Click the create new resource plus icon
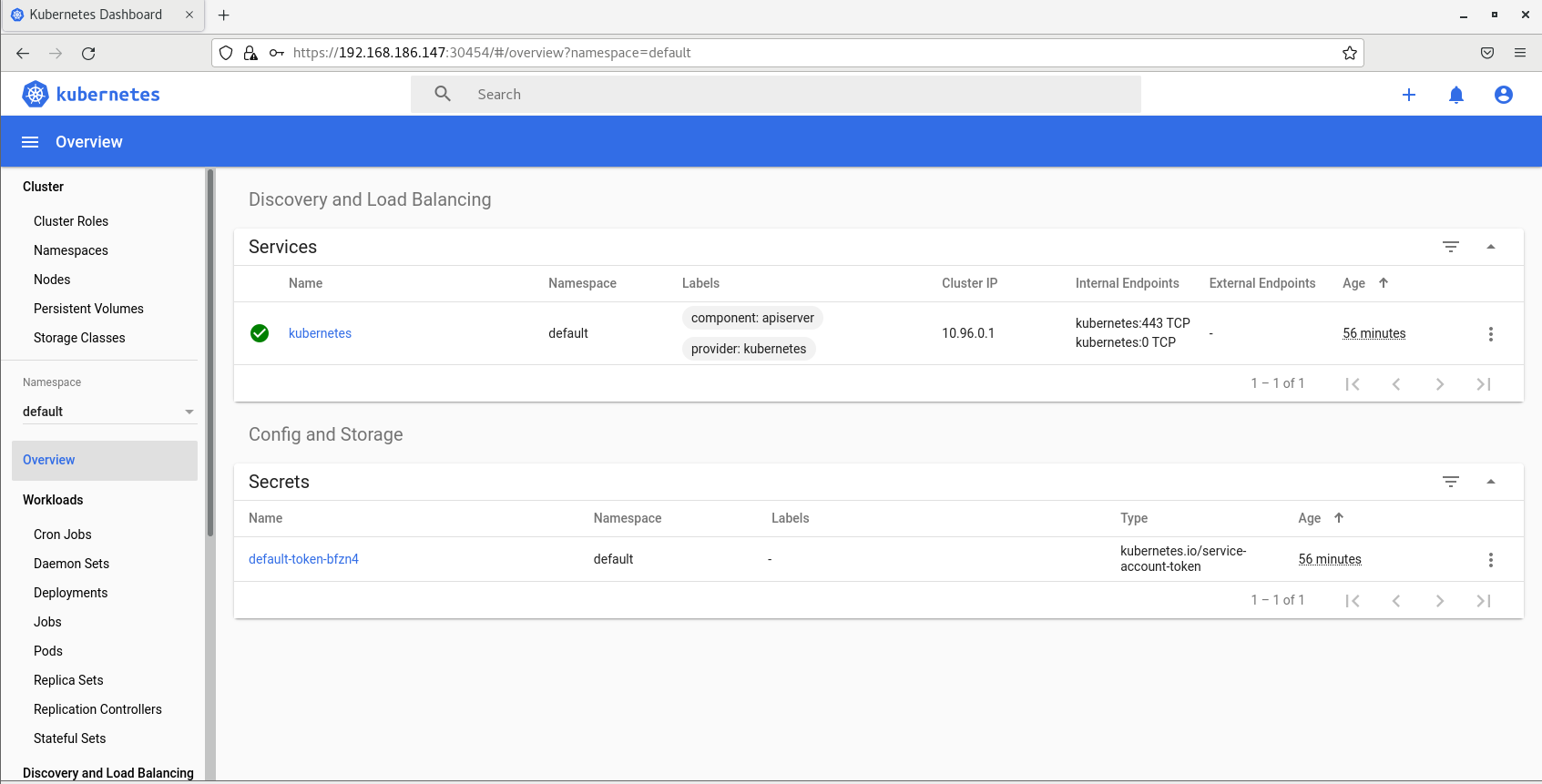Image resolution: width=1542 pixels, height=784 pixels. 1408,95
